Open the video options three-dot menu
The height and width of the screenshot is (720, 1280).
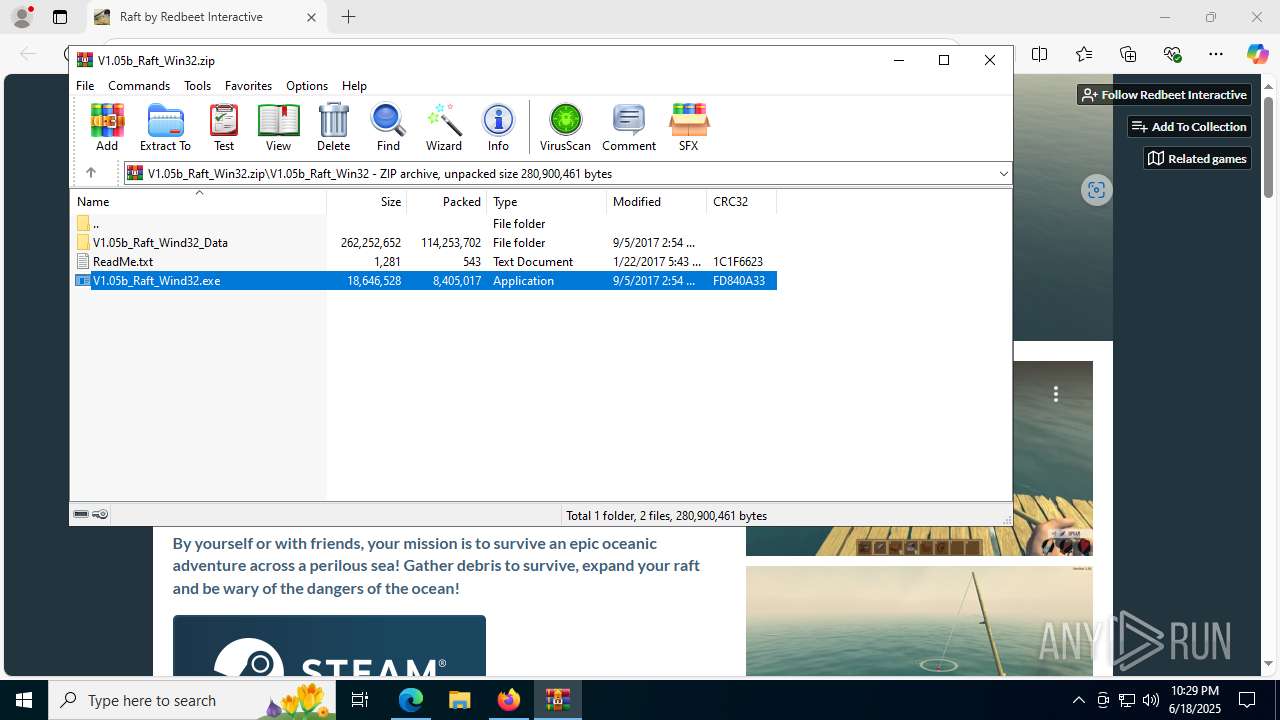pos(1055,394)
